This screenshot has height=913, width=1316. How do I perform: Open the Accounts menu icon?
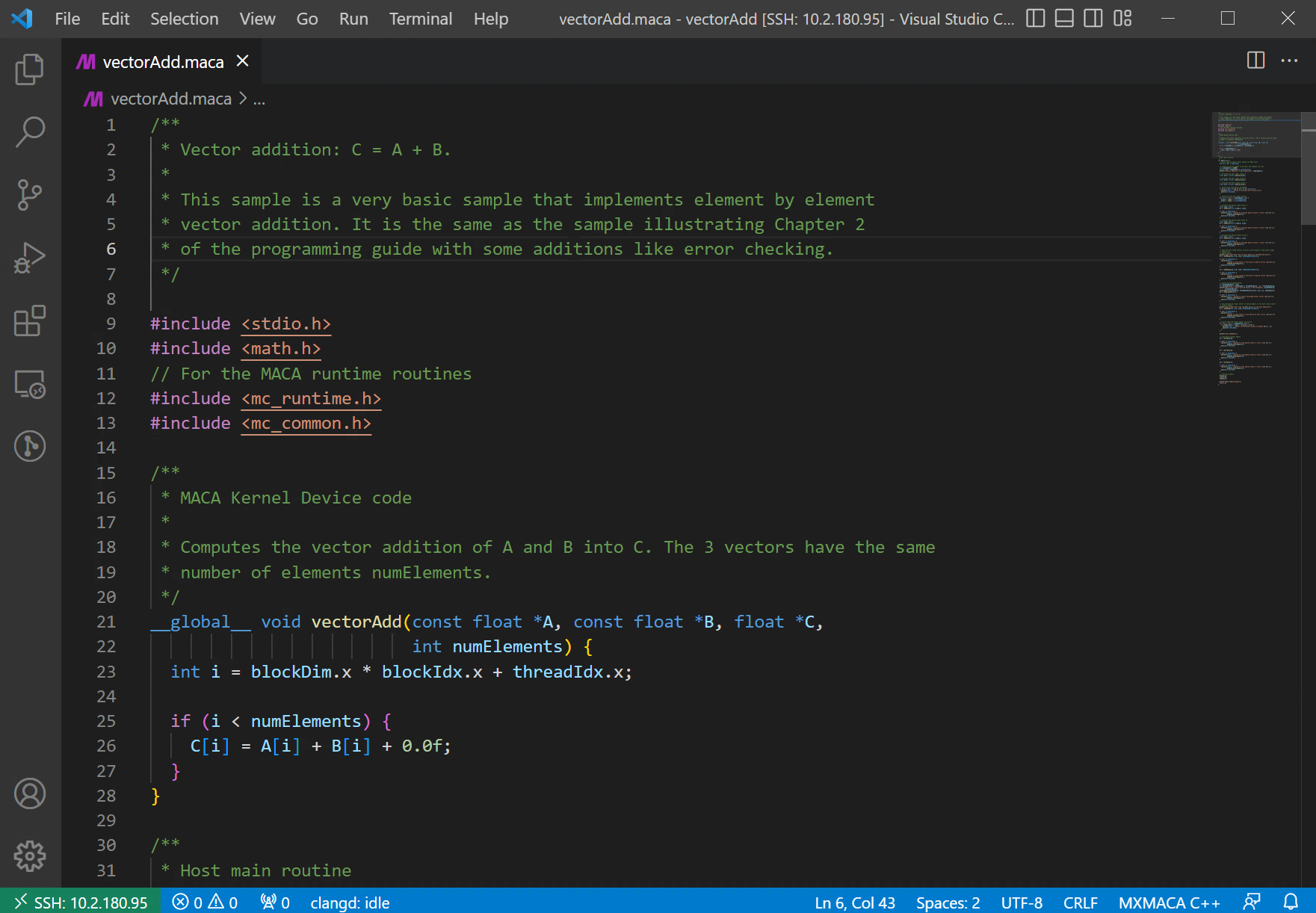click(x=30, y=793)
